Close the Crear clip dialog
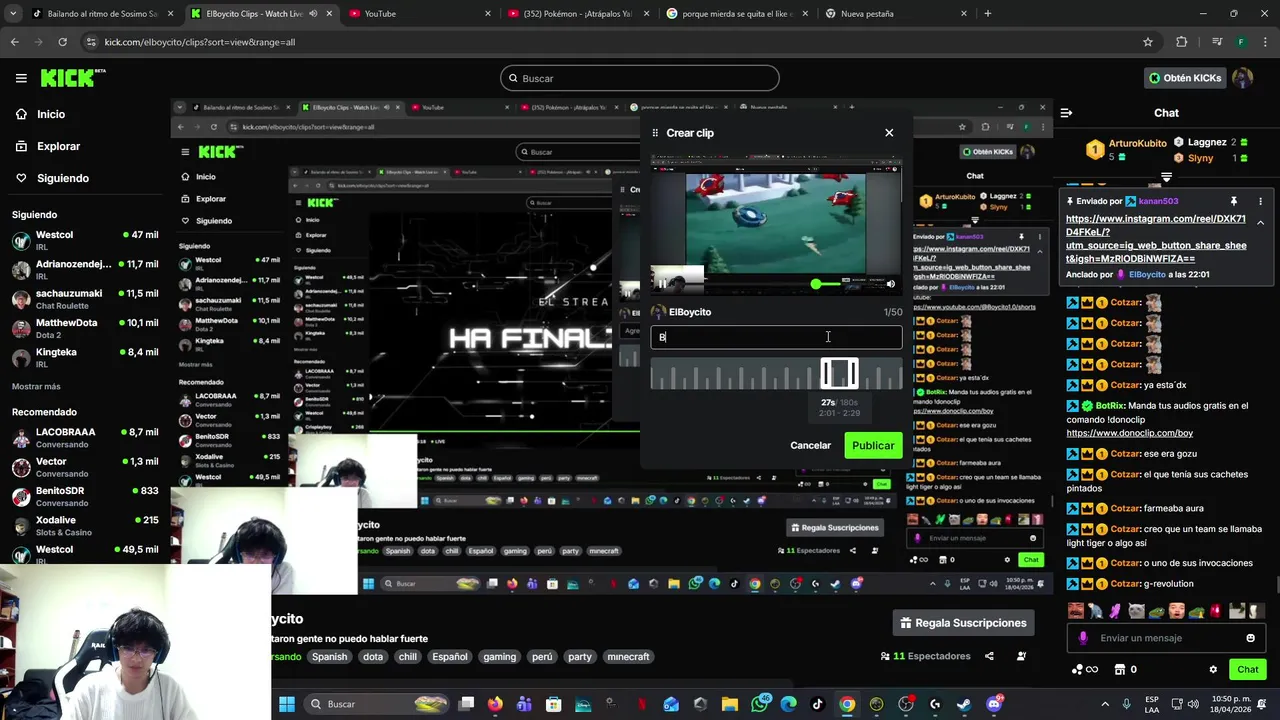 (x=889, y=132)
